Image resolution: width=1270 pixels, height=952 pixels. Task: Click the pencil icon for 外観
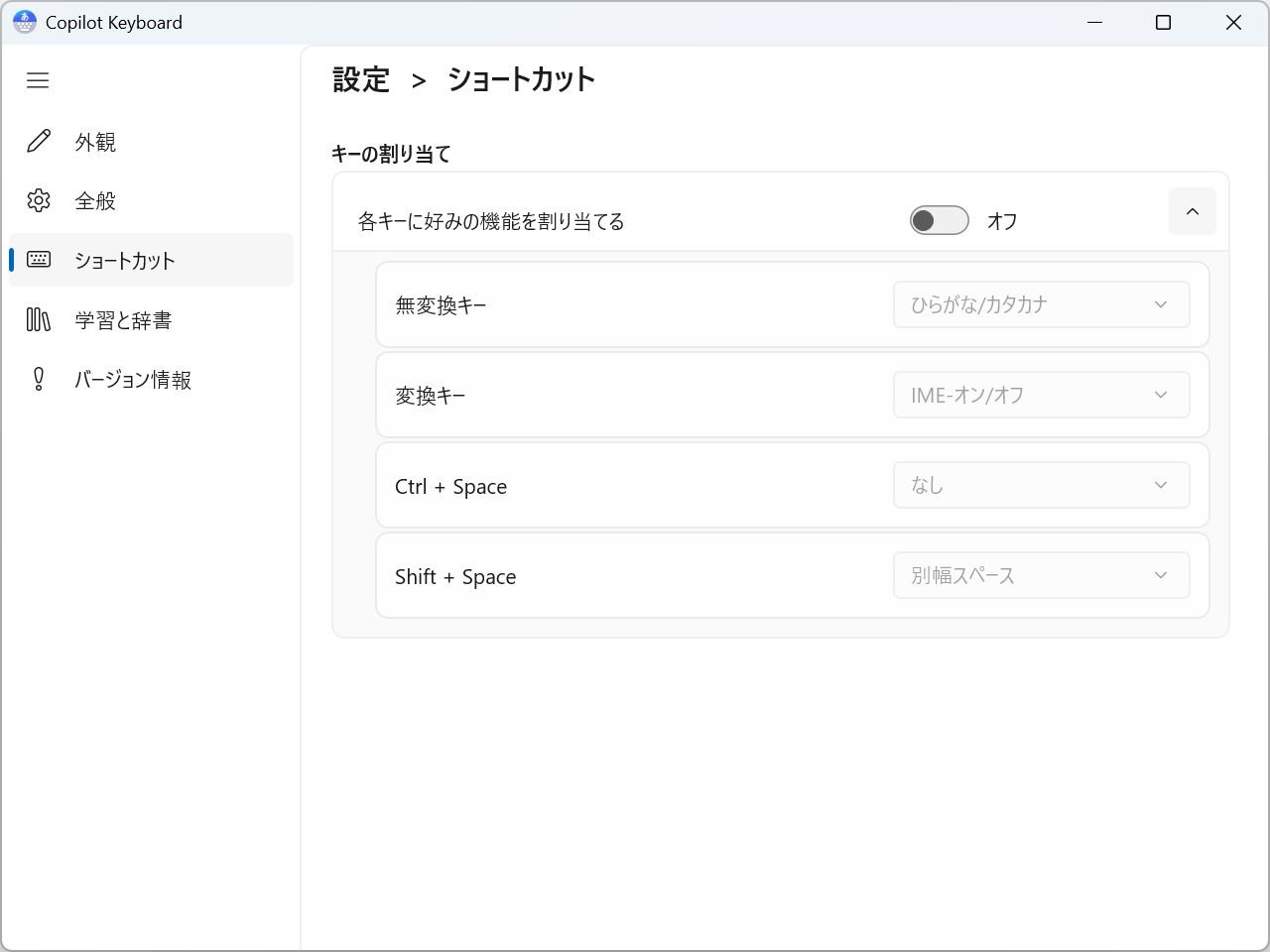39,142
